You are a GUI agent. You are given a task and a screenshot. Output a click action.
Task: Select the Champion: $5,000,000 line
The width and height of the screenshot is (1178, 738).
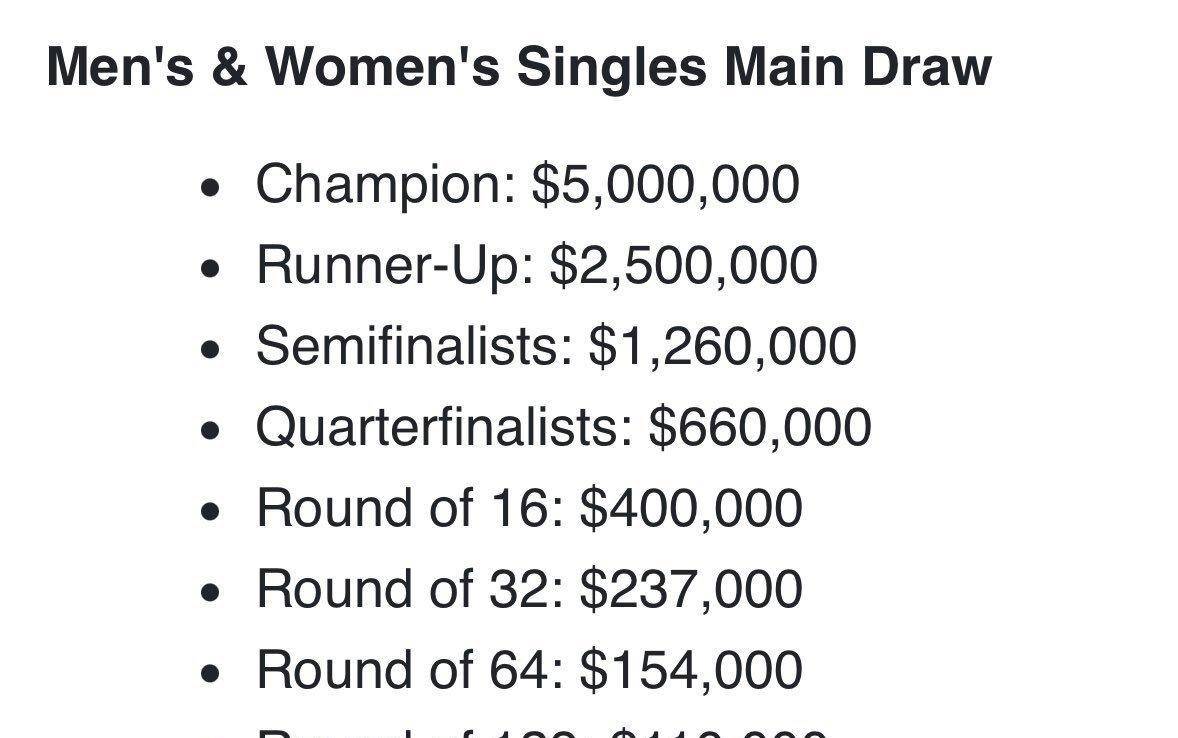tap(527, 184)
